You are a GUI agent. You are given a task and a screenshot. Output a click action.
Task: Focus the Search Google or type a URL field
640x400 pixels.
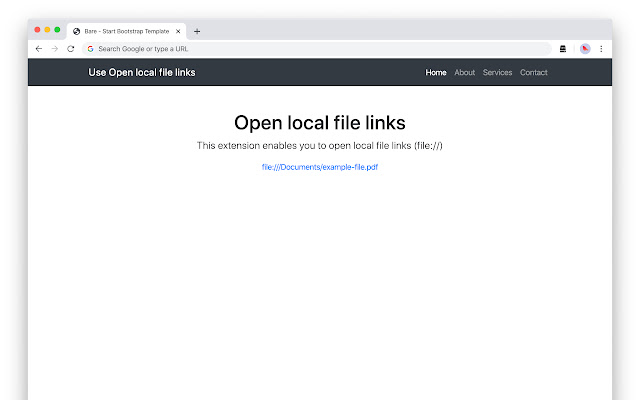tap(317, 49)
